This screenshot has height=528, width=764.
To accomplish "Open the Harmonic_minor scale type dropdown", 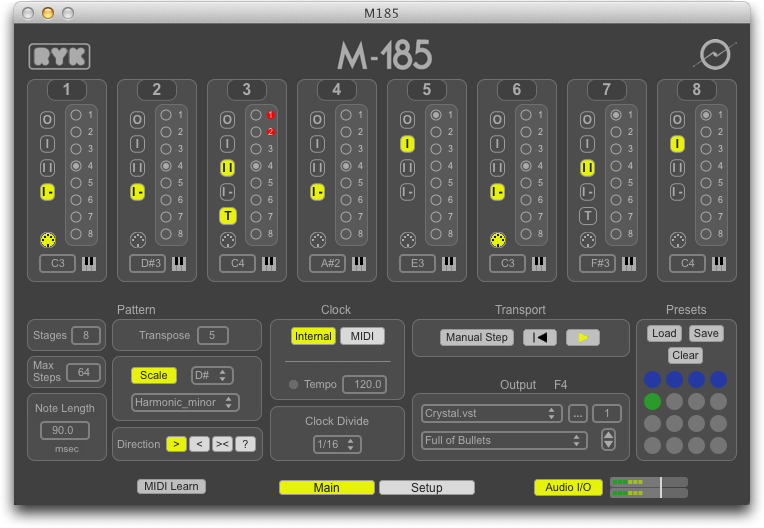I will tap(185, 402).
